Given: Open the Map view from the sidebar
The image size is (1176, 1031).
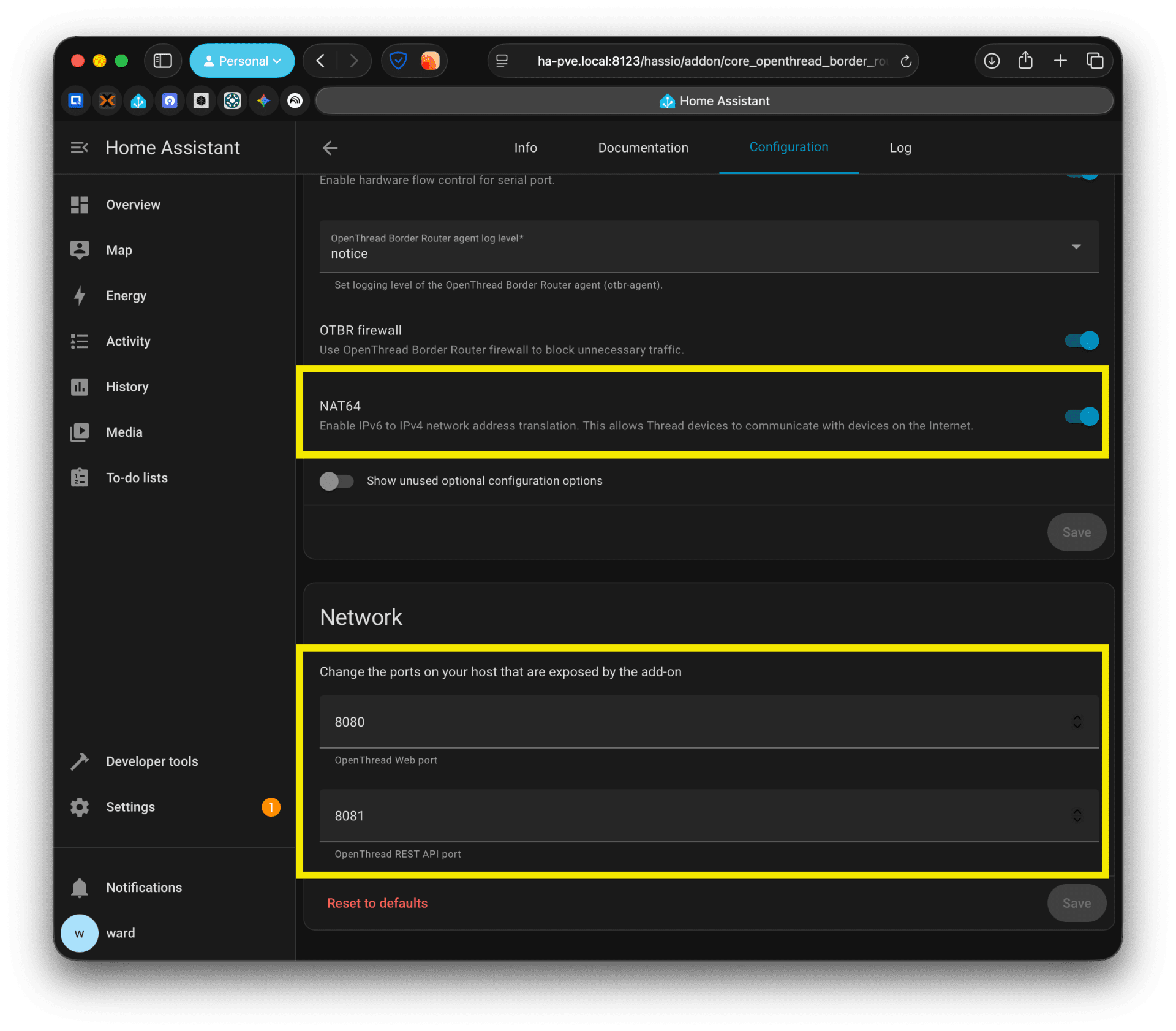Looking at the screenshot, I should pos(119,250).
